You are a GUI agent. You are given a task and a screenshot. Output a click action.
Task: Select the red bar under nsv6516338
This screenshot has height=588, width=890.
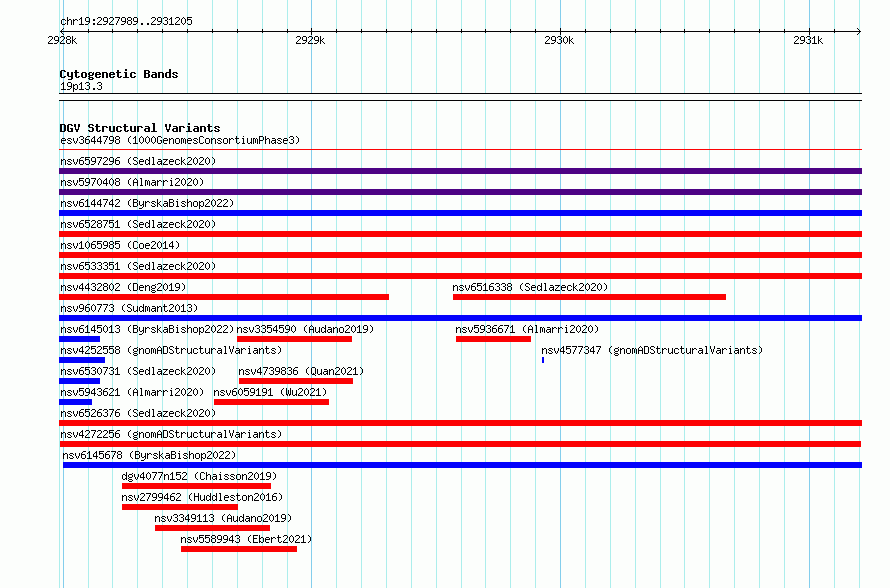tap(589, 297)
